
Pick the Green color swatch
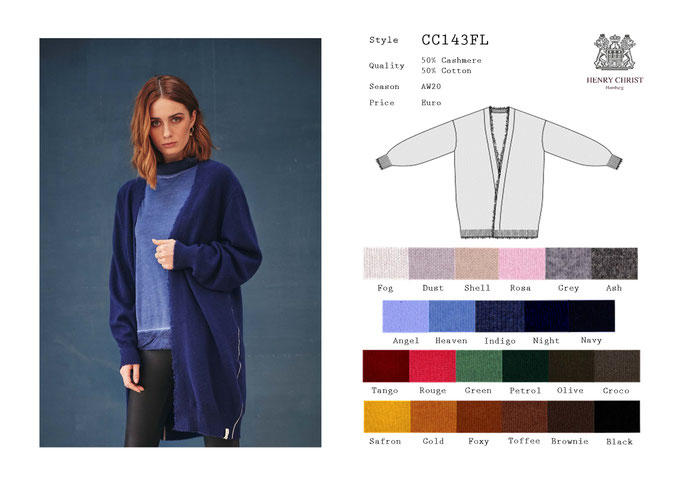click(x=479, y=366)
